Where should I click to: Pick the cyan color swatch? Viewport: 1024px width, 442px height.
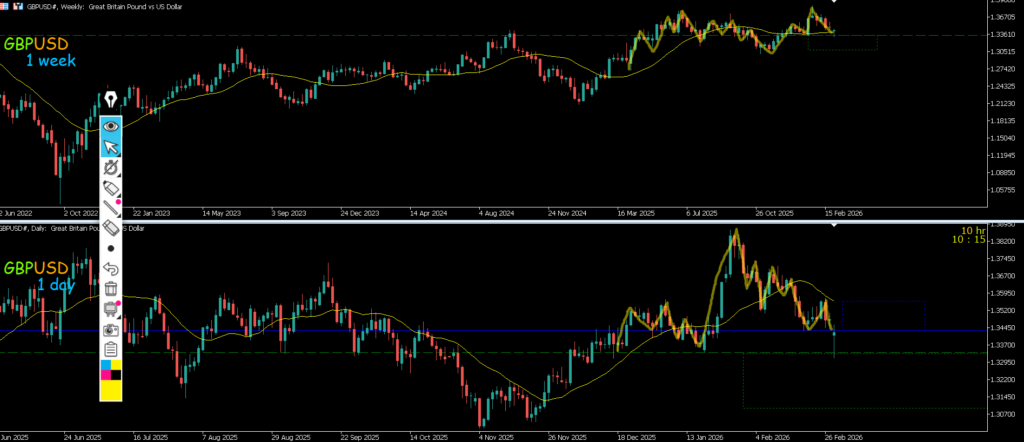tap(105, 366)
